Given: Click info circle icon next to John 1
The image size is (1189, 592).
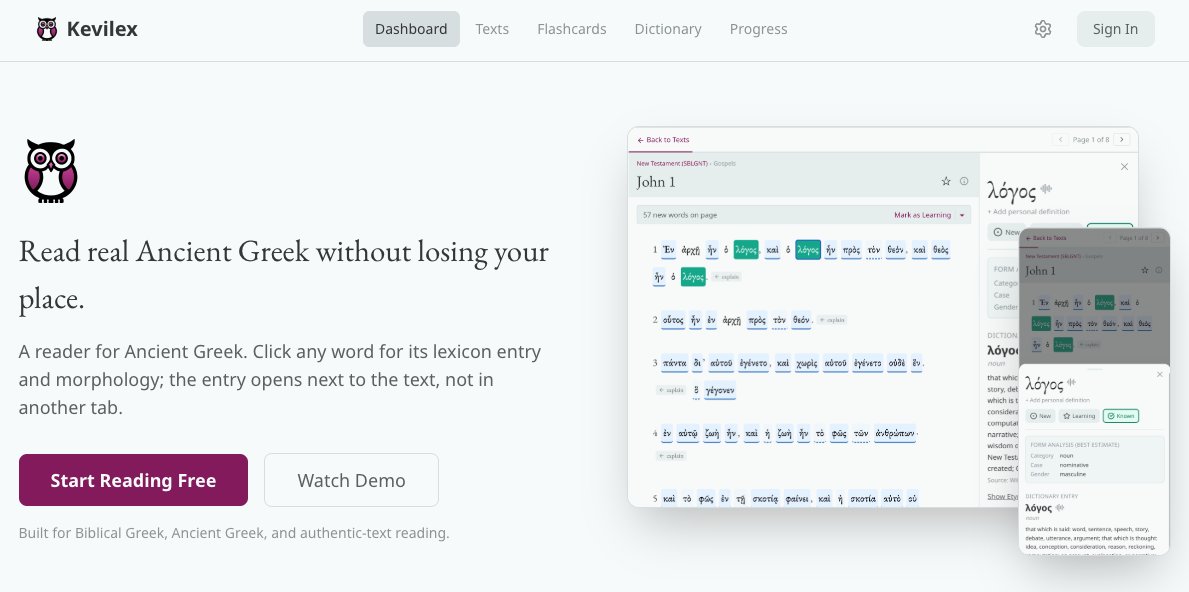Looking at the screenshot, I should [964, 181].
